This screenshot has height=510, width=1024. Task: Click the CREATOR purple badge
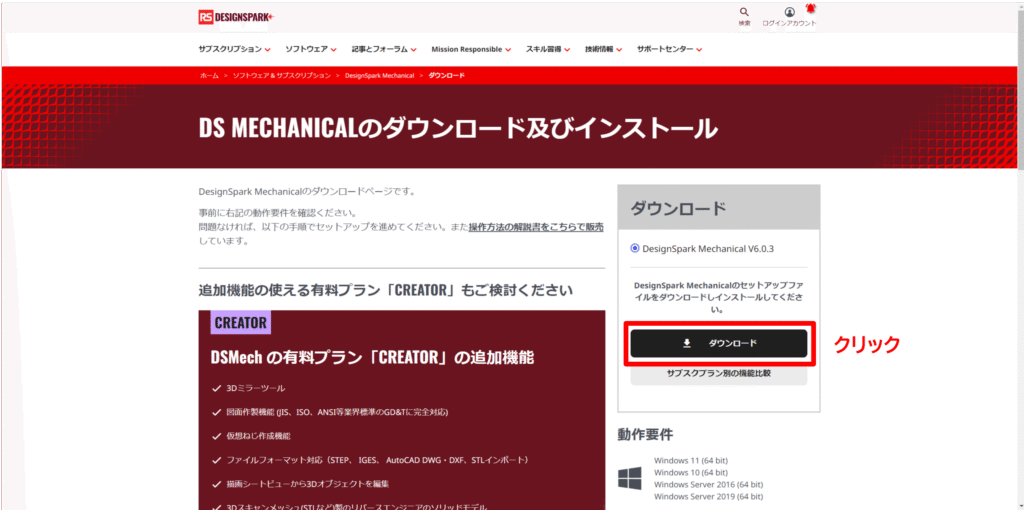240,322
